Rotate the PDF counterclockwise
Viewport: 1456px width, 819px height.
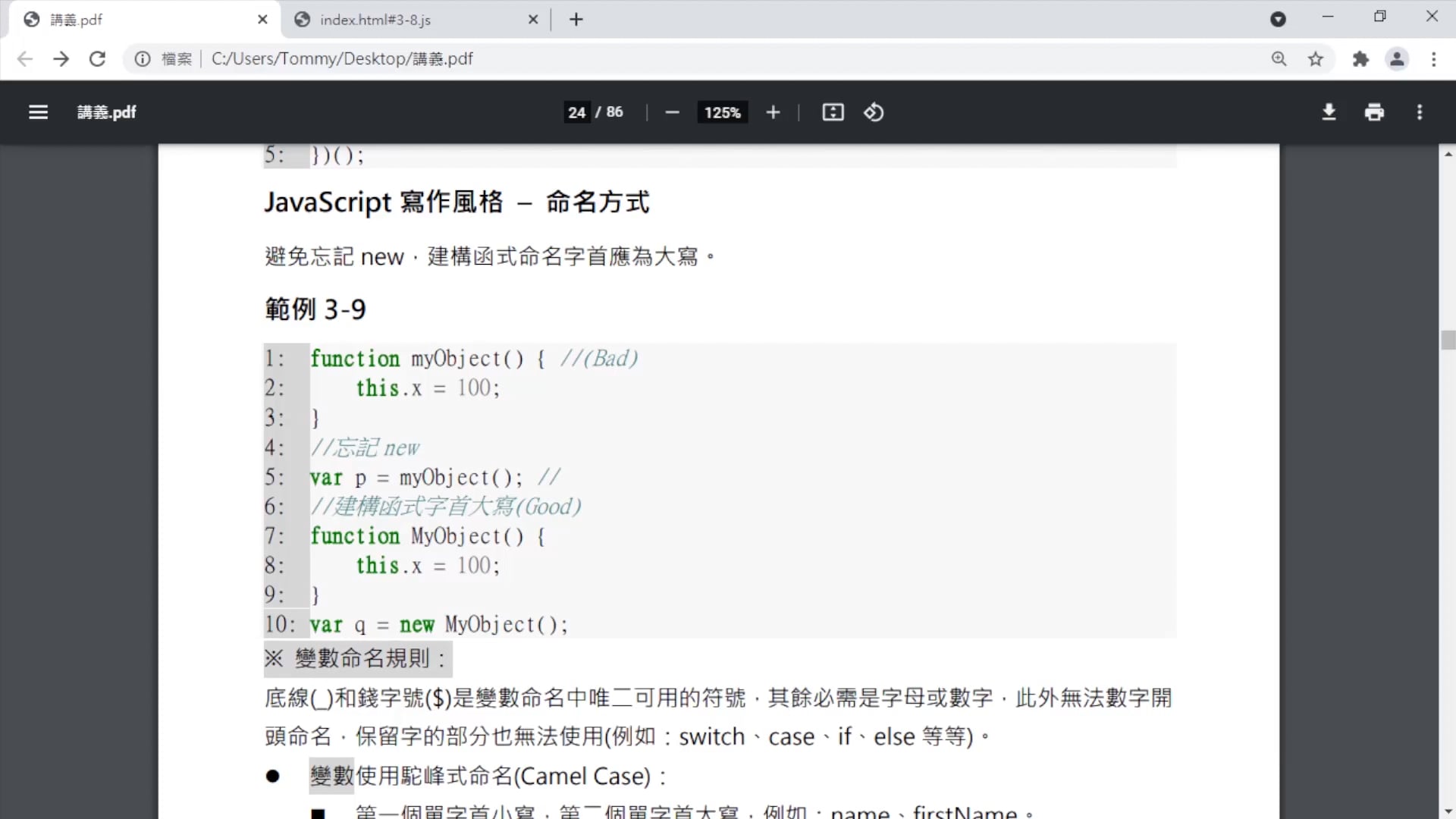coord(874,112)
